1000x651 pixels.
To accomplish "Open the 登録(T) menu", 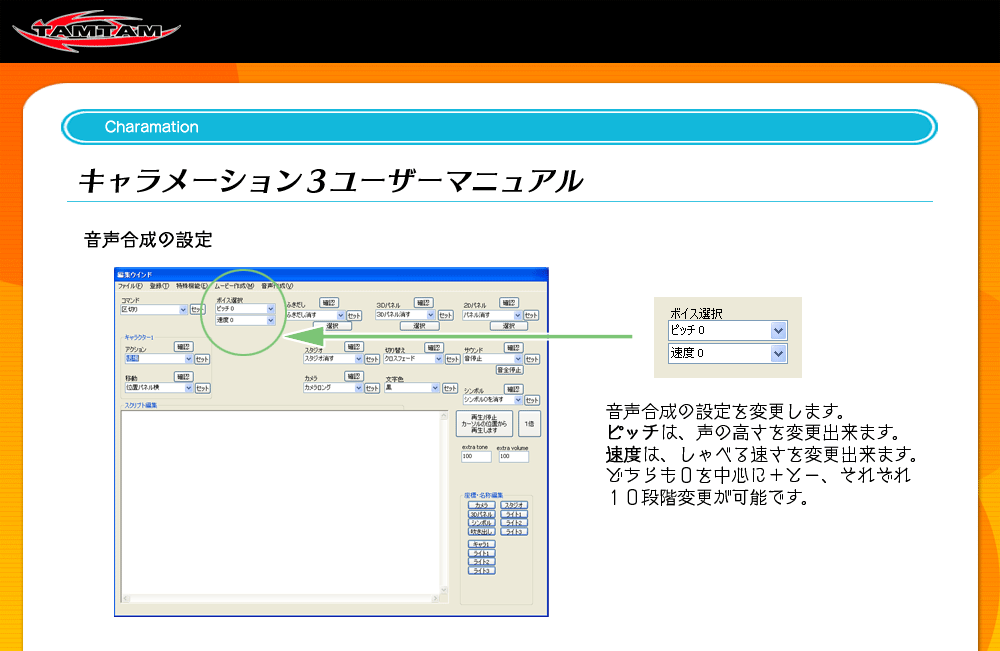I will 159,286.
